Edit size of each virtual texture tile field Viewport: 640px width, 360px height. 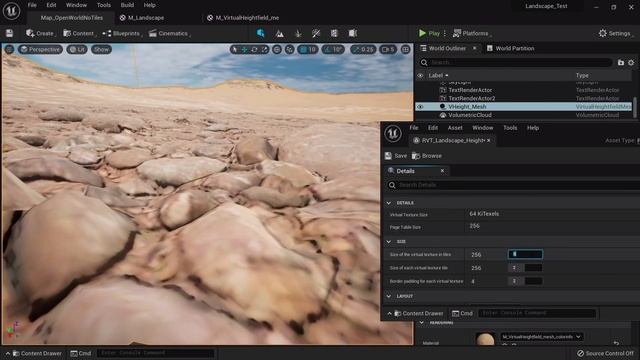pos(525,268)
